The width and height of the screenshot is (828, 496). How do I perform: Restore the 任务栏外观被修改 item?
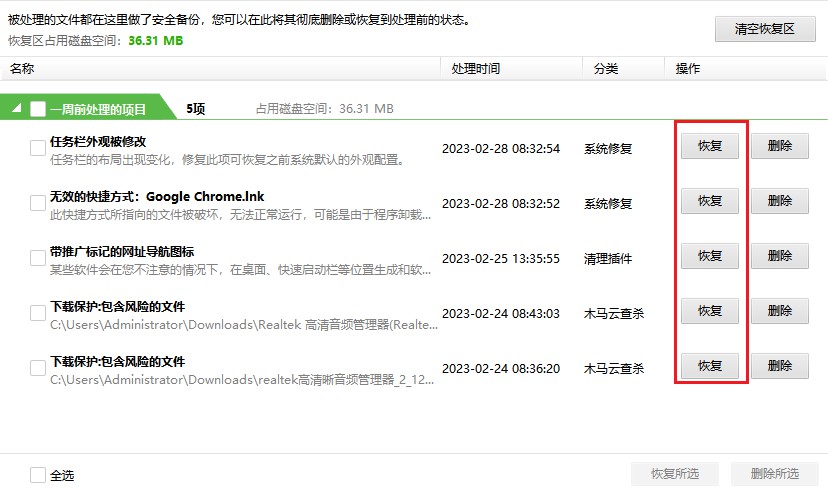(710, 146)
